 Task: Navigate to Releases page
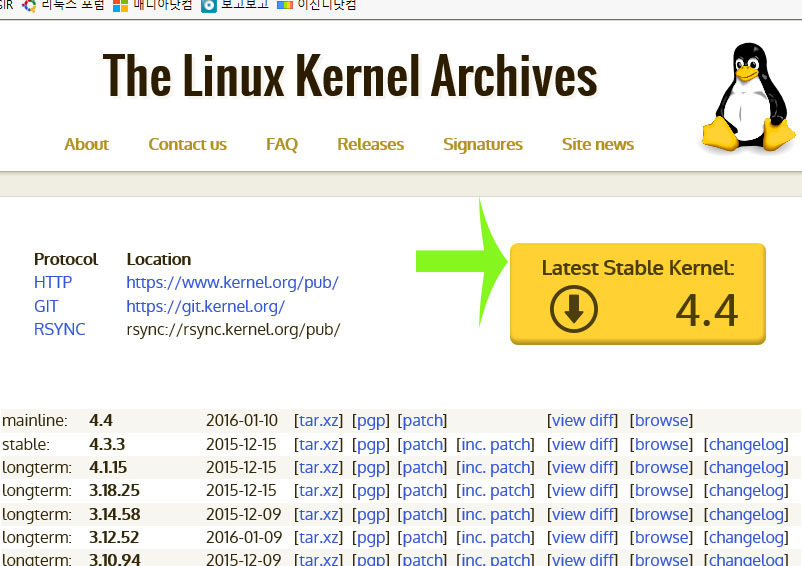point(370,144)
